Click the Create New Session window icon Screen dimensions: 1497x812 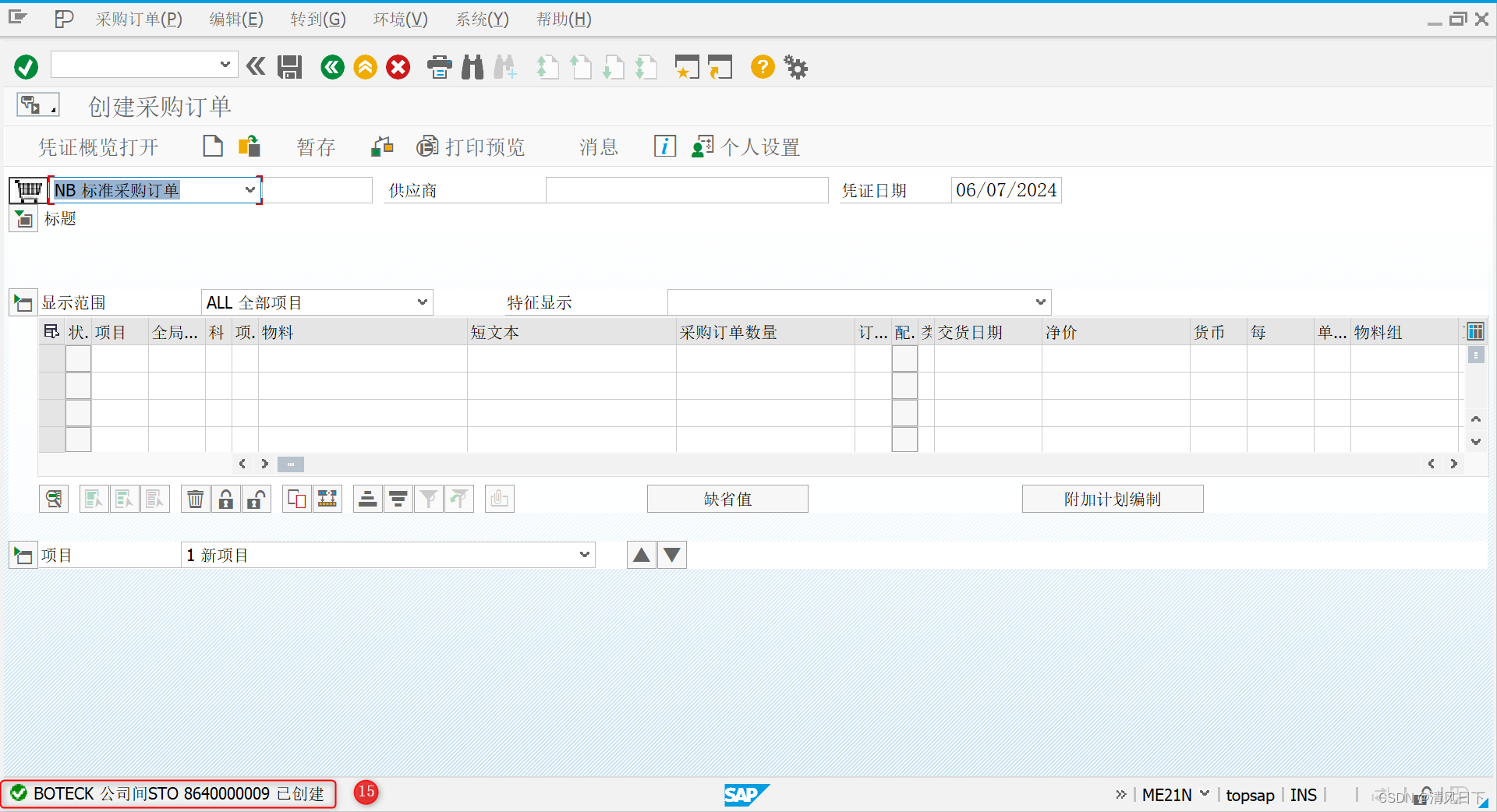click(686, 67)
